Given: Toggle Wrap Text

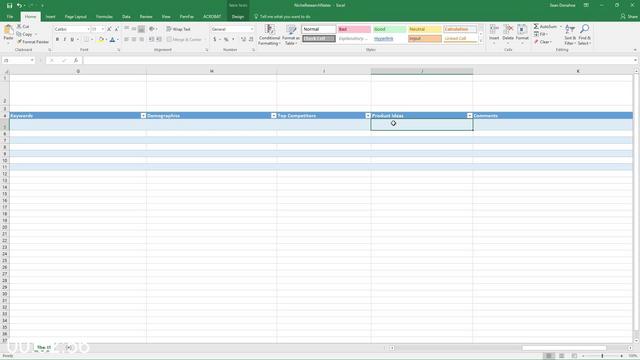Looking at the screenshot, I should (x=178, y=29).
